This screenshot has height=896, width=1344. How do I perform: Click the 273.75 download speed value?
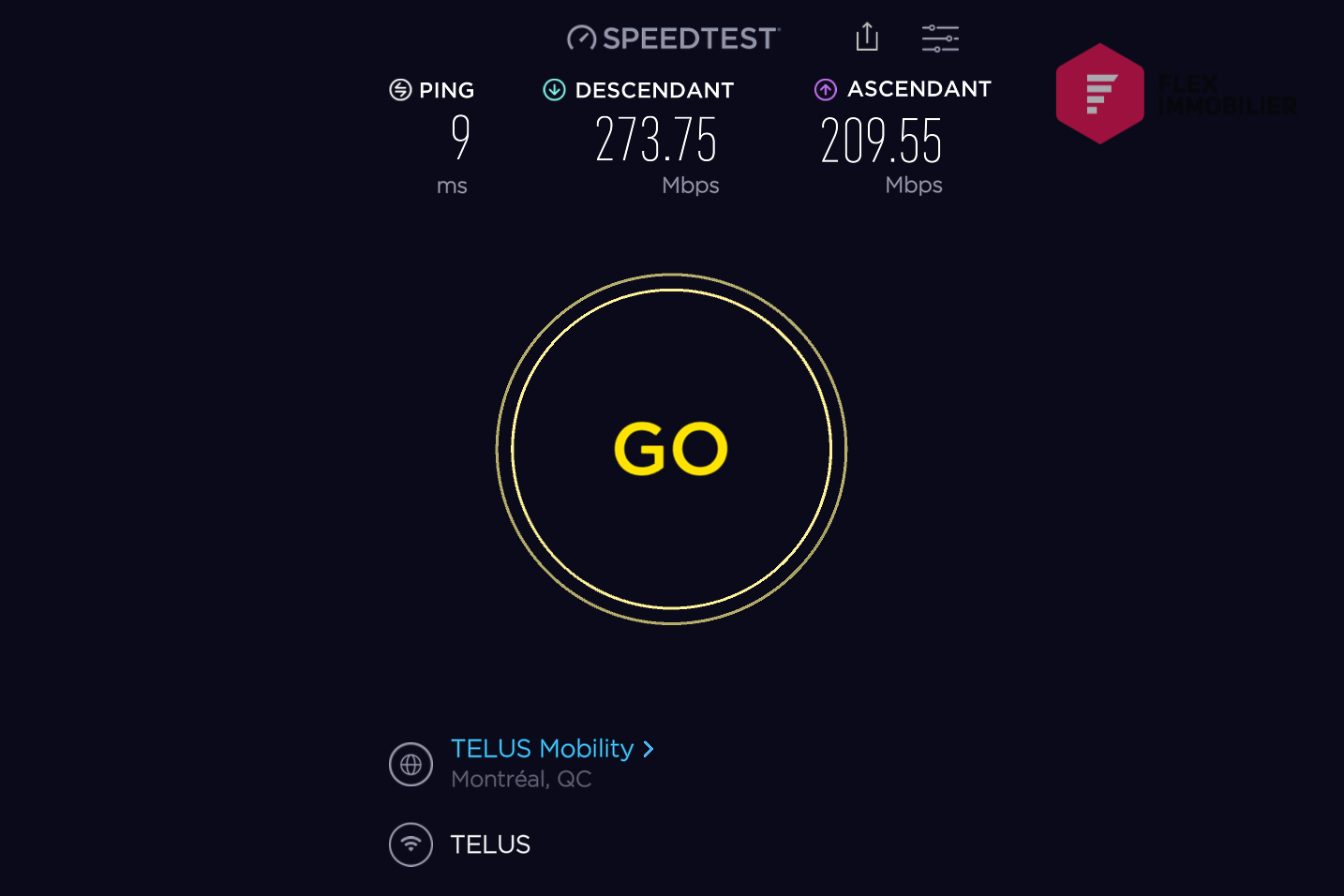(x=656, y=140)
